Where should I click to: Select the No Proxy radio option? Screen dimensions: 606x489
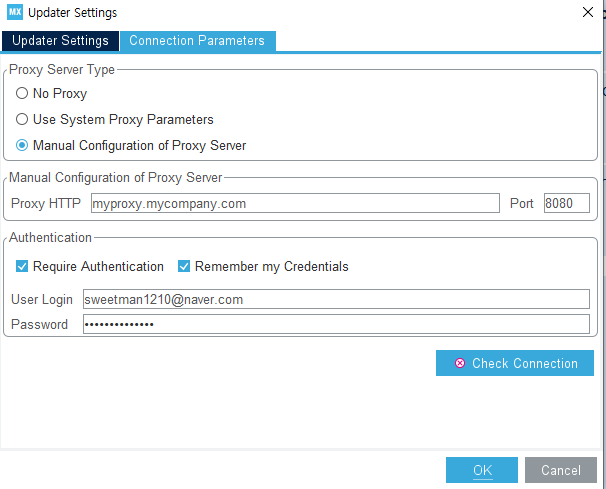pyautogui.click(x=22, y=94)
